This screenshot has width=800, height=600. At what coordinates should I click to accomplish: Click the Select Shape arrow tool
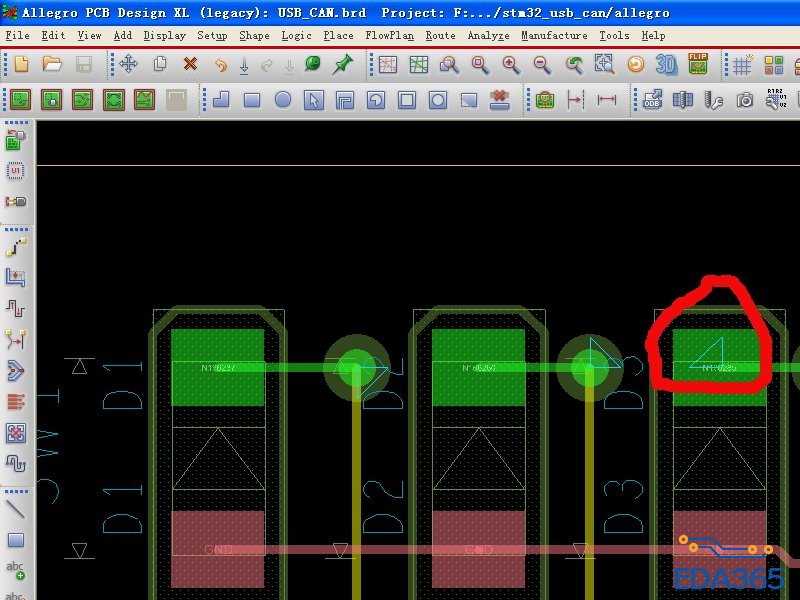click(313, 100)
